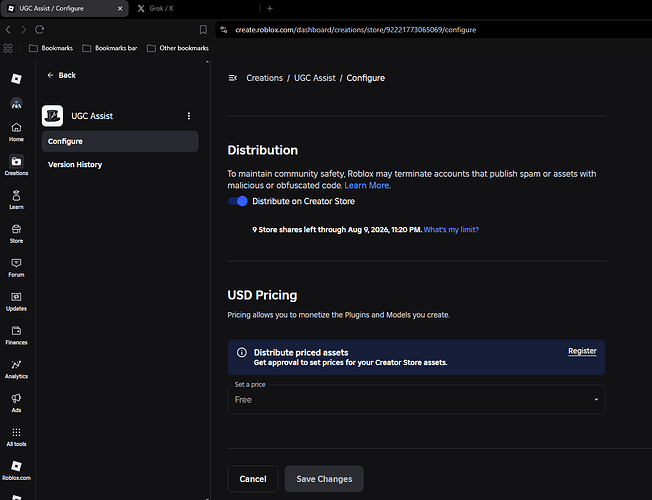The image size is (652, 500).
Task: Select Version History in the side menu
Action: (x=75, y=165)
